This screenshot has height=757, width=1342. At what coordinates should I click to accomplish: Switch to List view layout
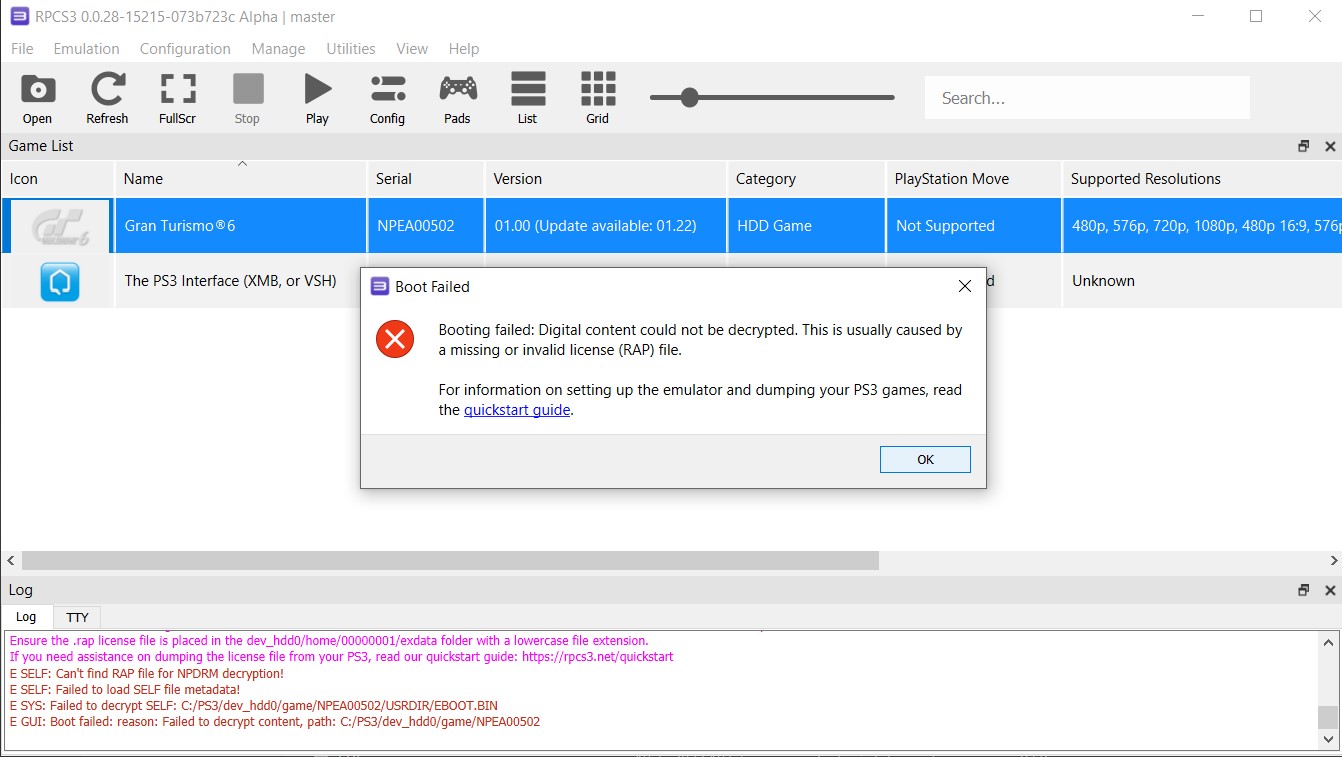click(x=527, y=98)
